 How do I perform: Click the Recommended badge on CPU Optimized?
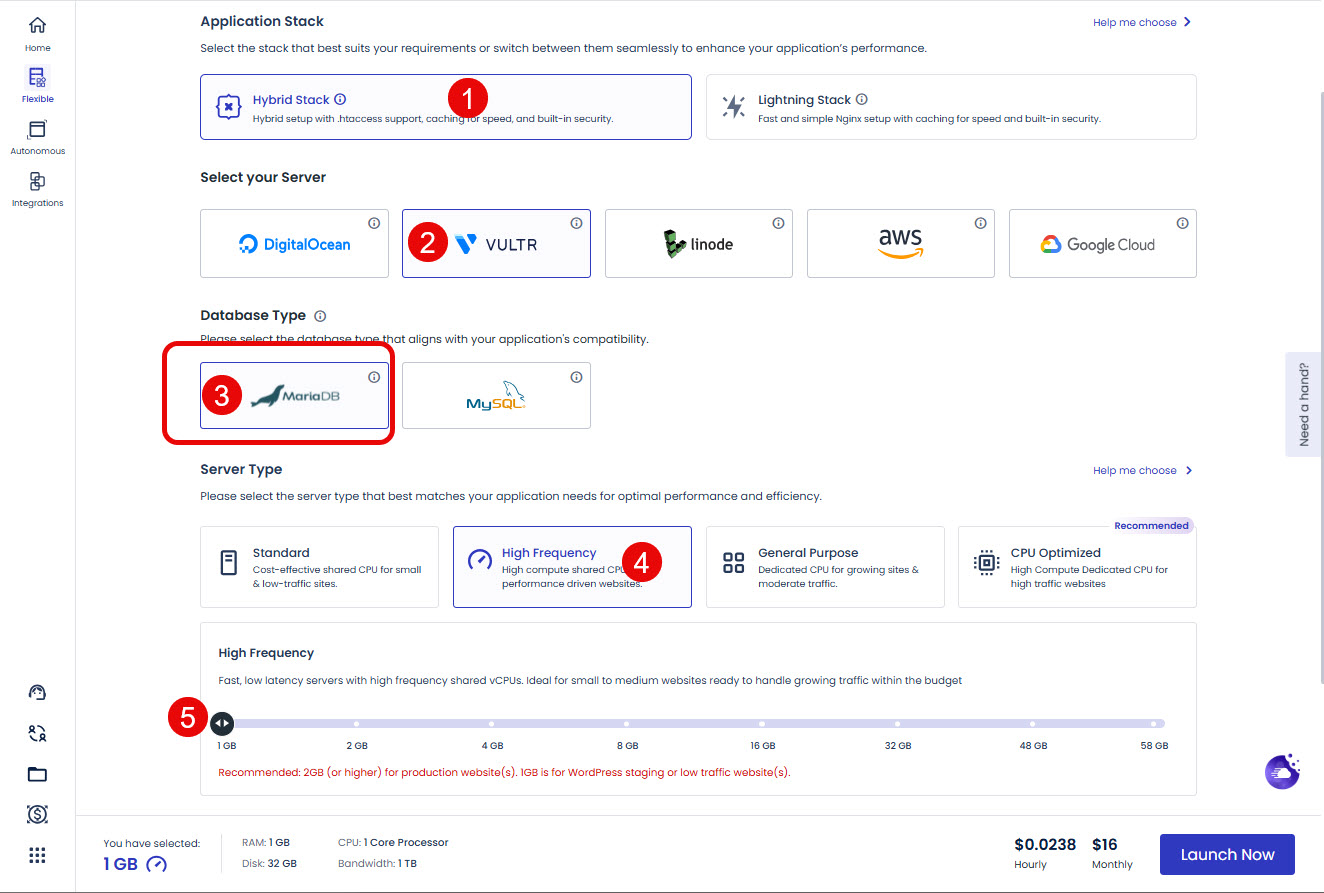pos(1152,526)
